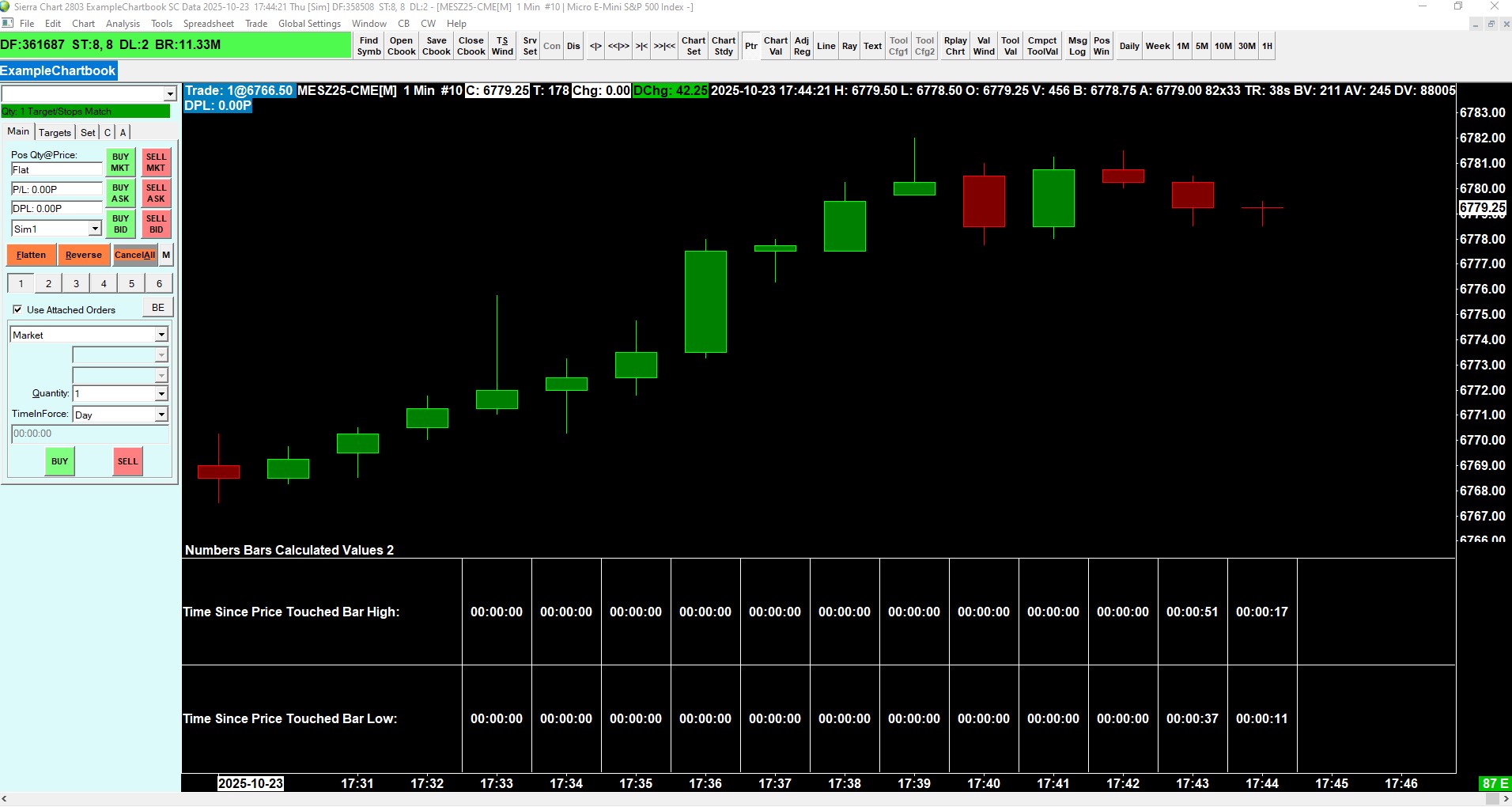
Task: Open the Pos Win positions window
Action: click(x=1102, y=46)
